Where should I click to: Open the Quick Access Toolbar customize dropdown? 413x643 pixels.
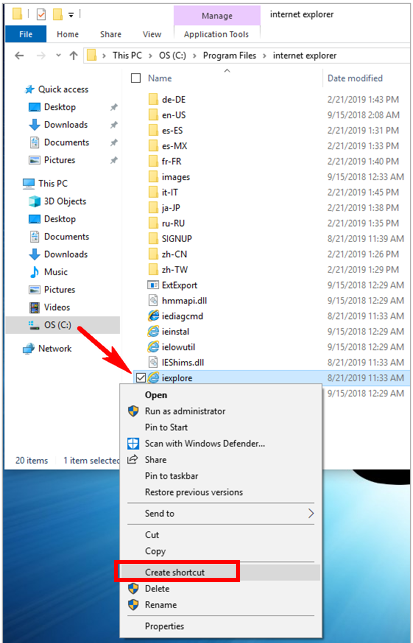click(71, 15)
